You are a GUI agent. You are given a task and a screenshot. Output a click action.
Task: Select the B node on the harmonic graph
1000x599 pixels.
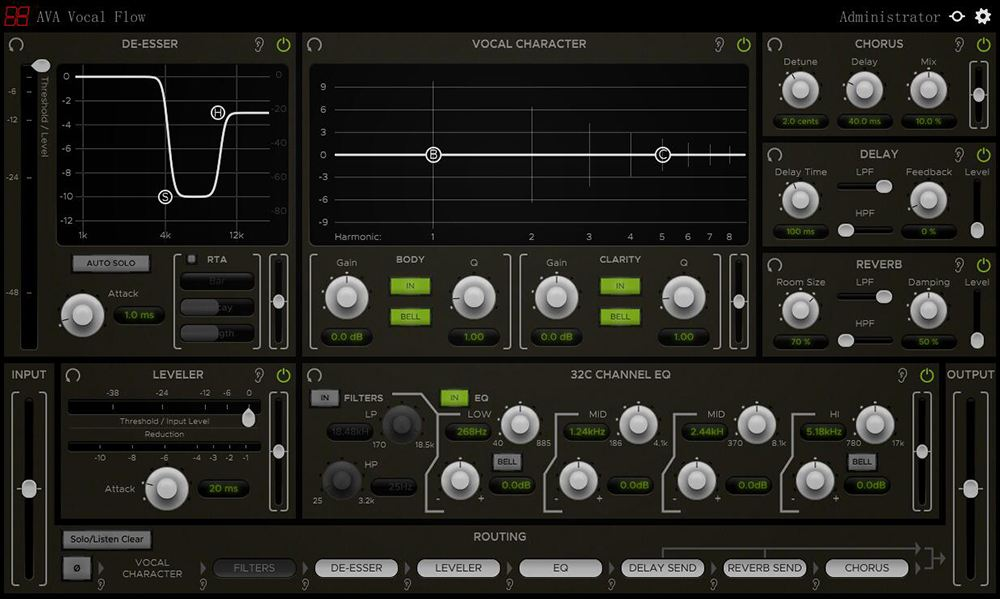pyautogui.click(x=433, y=154)
